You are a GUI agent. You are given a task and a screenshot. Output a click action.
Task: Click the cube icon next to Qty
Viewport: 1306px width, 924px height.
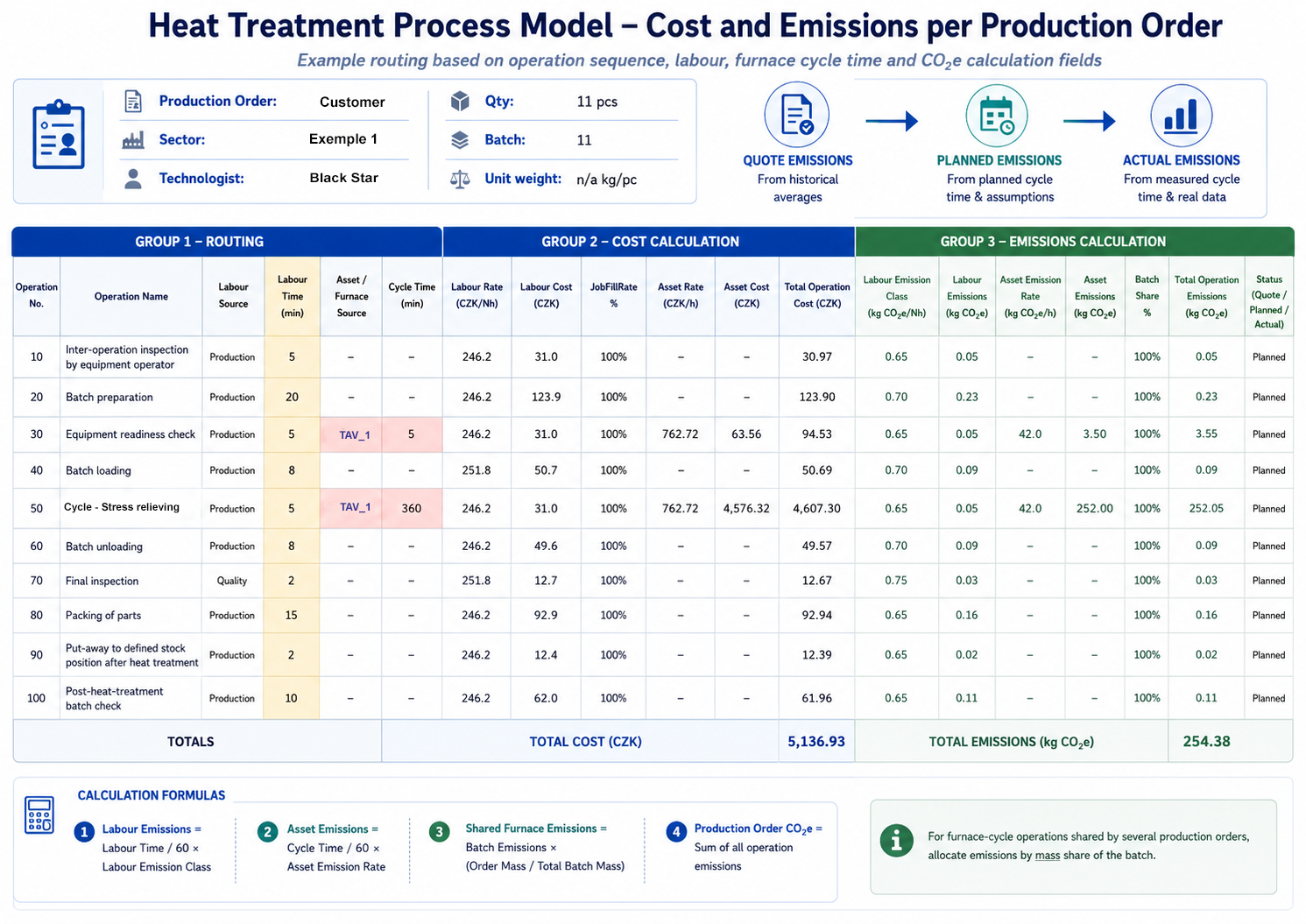pos(460,102)
